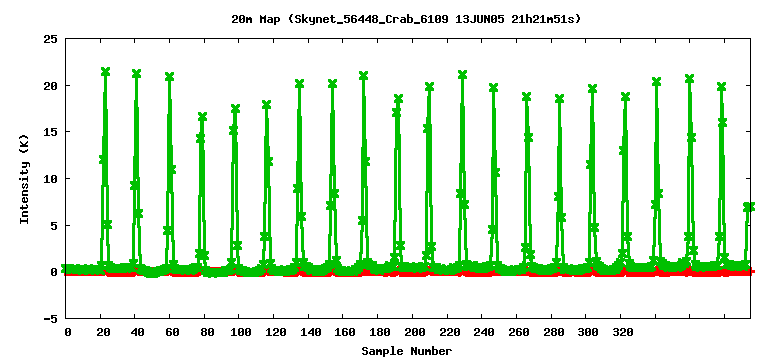The width and height of the screenshot is (768, 360).
Task: Click the y-axis tick label 20
Action: tap(51, 85)
